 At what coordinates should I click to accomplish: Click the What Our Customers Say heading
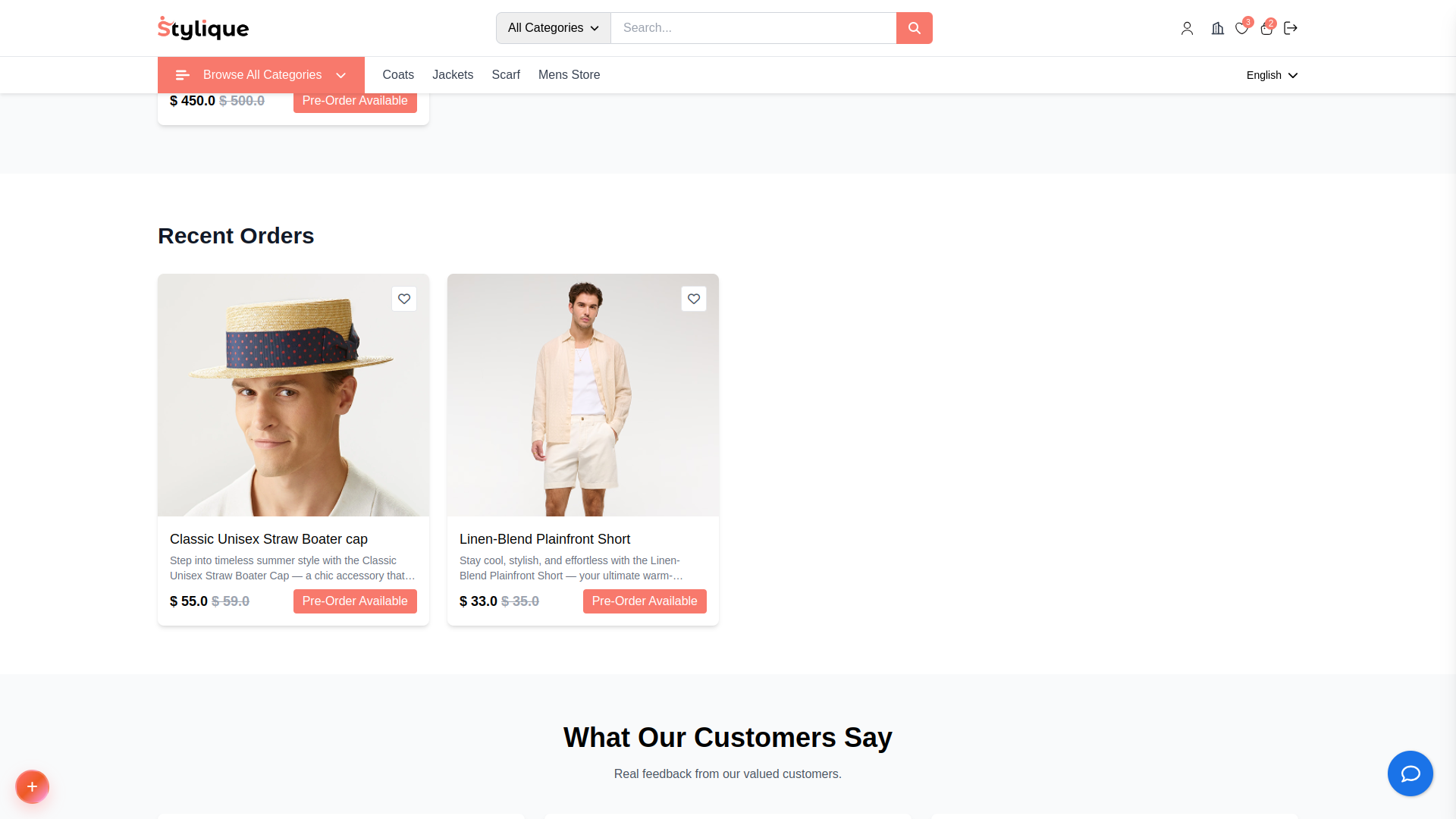click(728, 737)
